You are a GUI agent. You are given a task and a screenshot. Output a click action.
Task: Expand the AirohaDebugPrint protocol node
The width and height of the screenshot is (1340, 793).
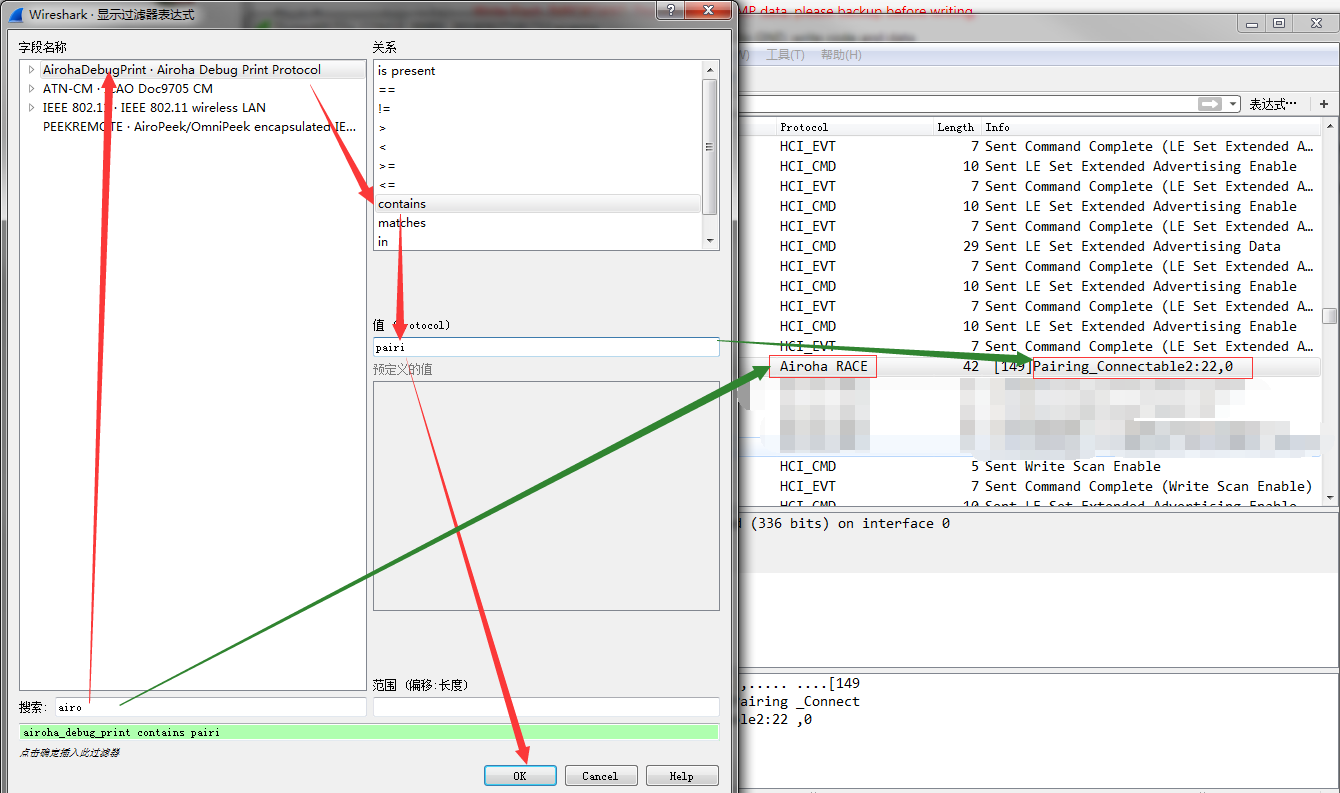click(x=32, y=70)
